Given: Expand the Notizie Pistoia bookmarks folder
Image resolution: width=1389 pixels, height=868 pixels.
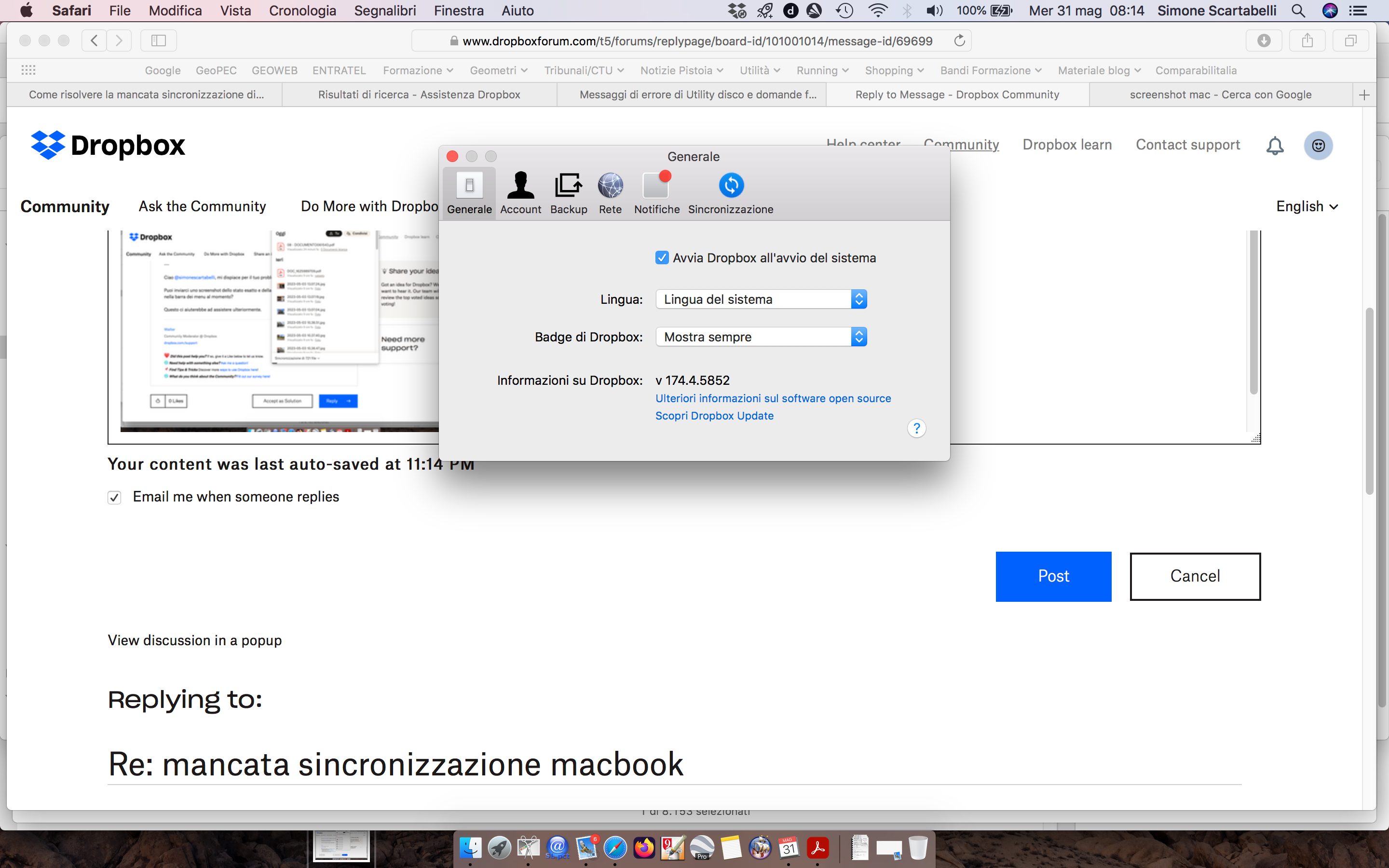Looking at the screenshot, I should coord(681,70).
